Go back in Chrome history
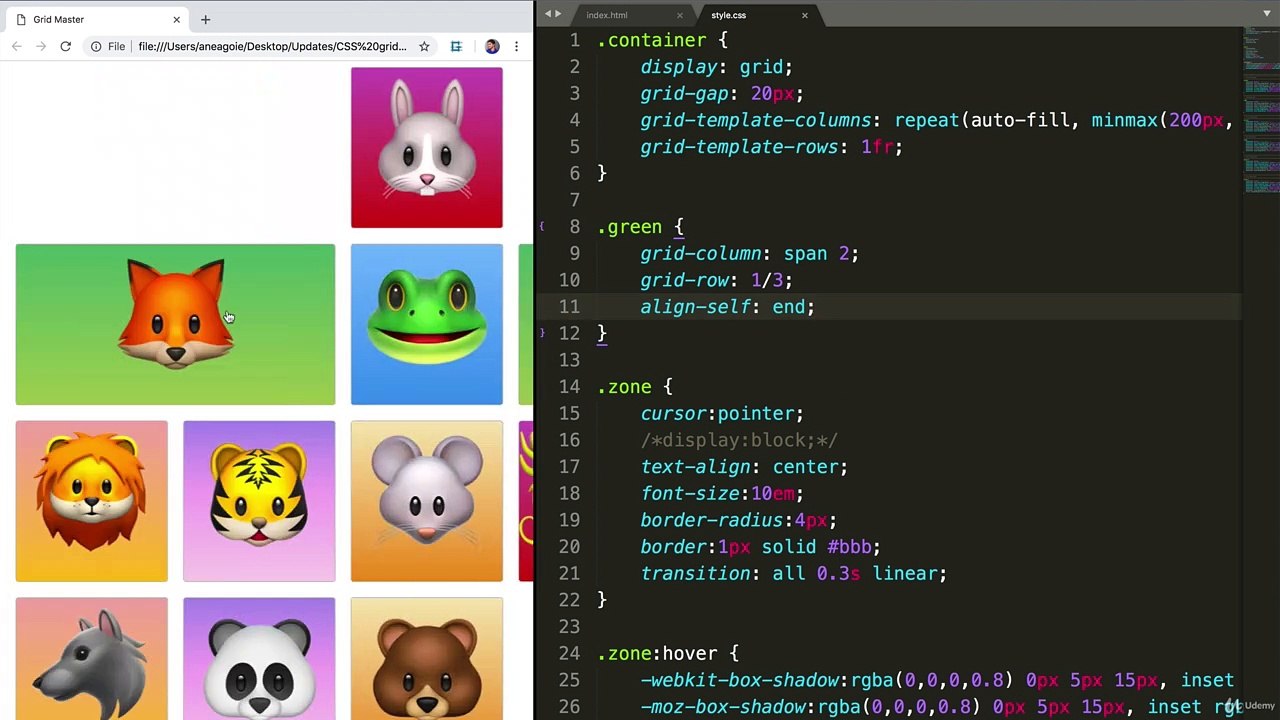1280x720 pixels. (17, 46)
